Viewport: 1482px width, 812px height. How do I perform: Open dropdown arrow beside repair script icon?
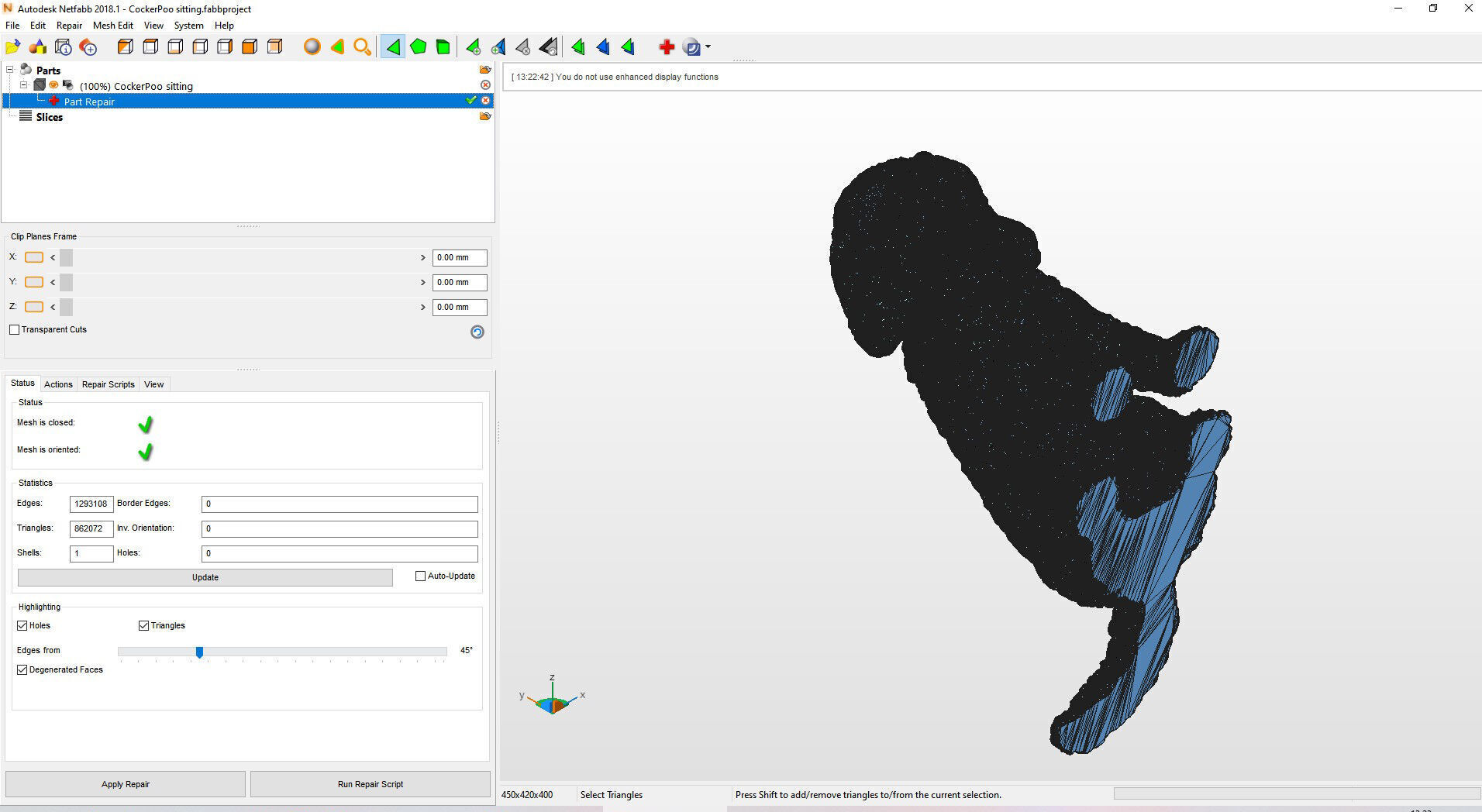pyautogui.click(x=708, y=47)
